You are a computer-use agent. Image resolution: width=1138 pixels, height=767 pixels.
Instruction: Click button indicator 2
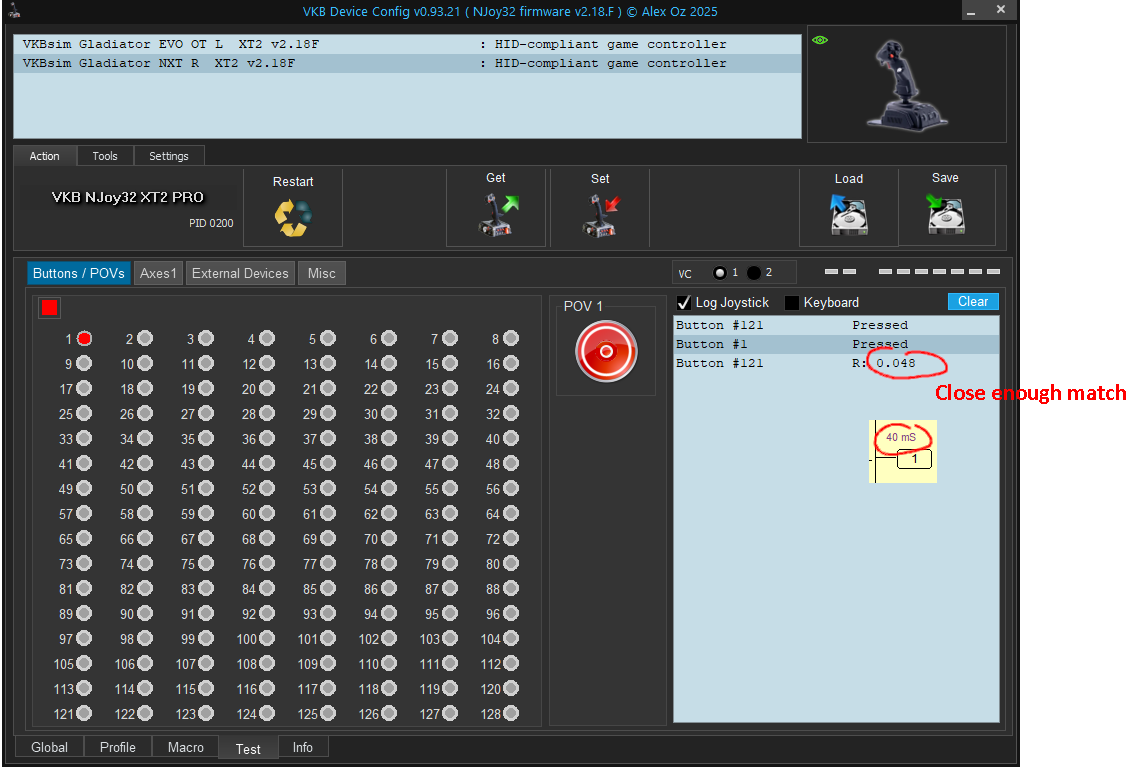pyautogui.click(x=145, y=338)
